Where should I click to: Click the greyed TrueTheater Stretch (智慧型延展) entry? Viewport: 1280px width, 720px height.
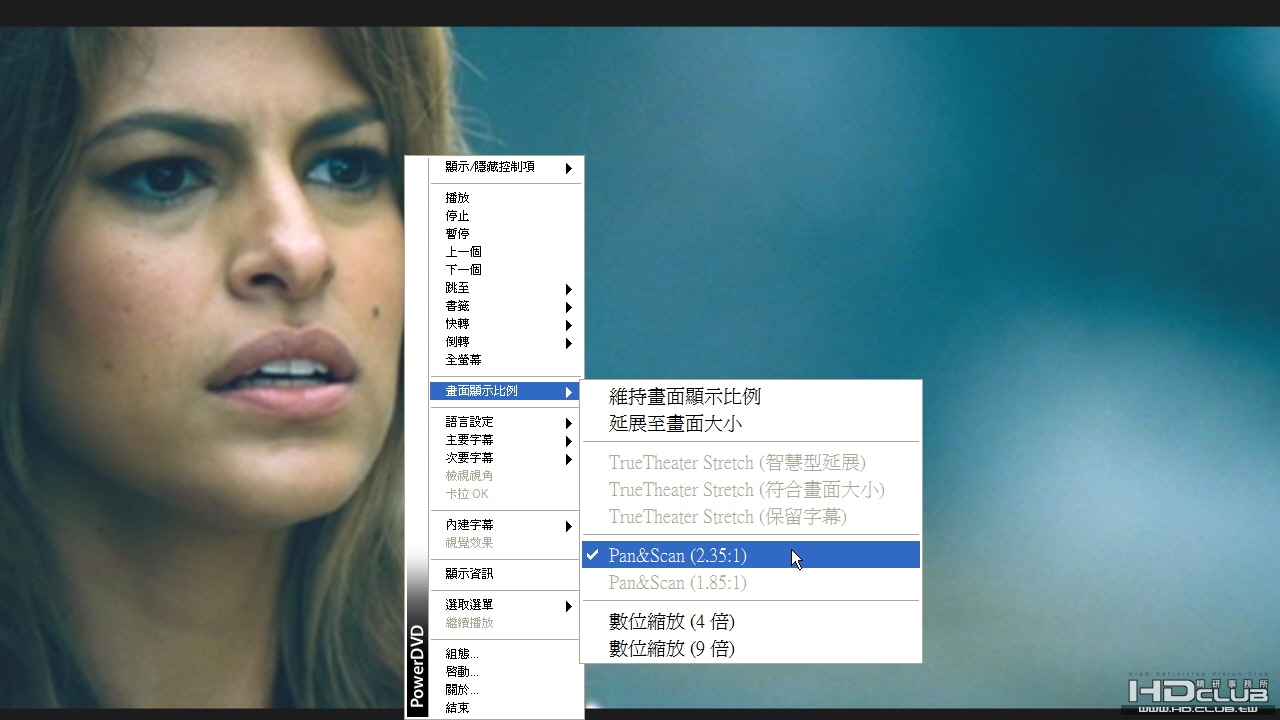point(750,462)
